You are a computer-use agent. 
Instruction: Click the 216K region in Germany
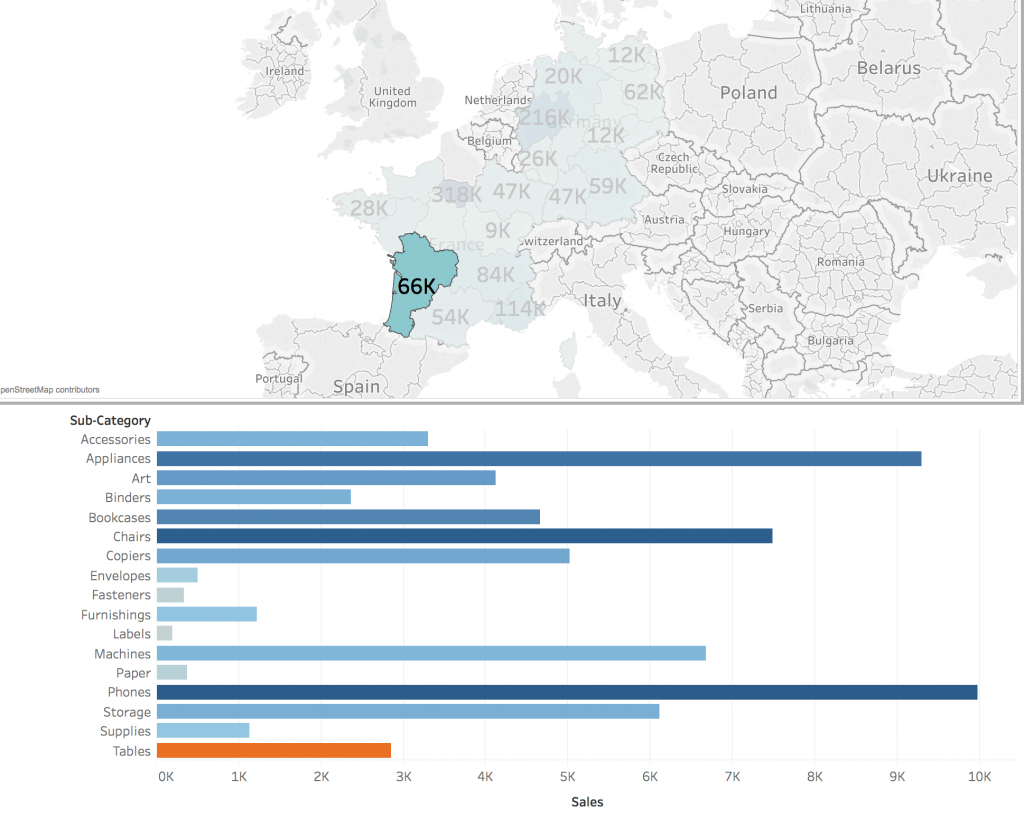point(544,119)
